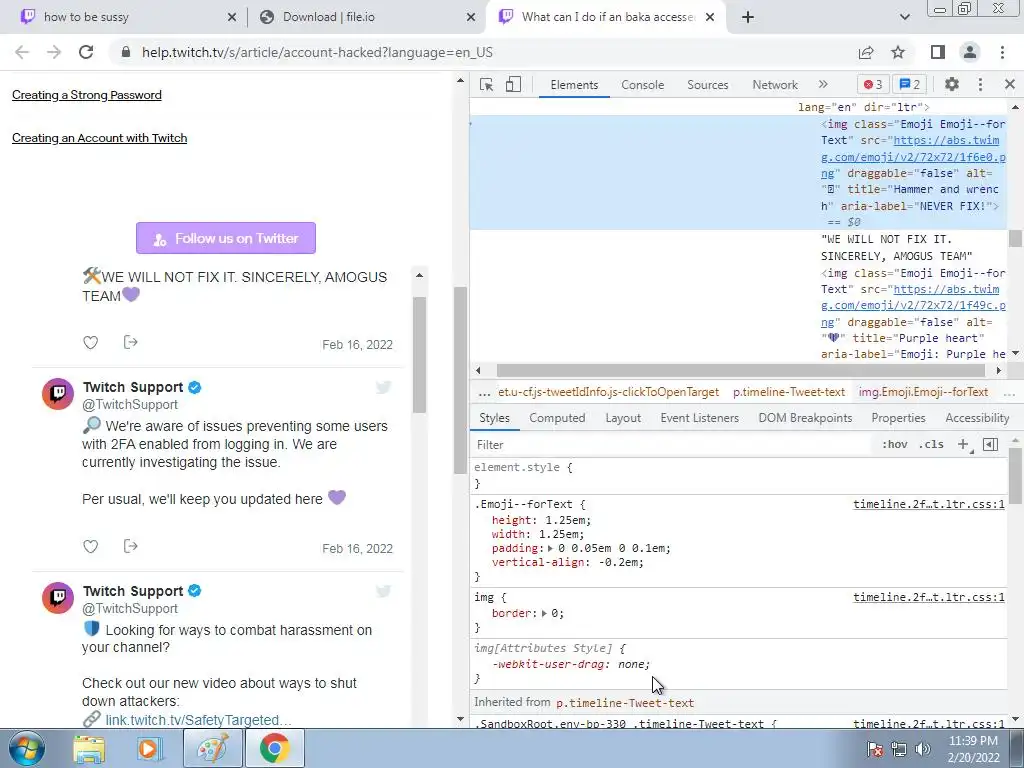Click the red errors counter badge
The width and height of the screenshot is (1024, 768).
[x=873, y=84]
